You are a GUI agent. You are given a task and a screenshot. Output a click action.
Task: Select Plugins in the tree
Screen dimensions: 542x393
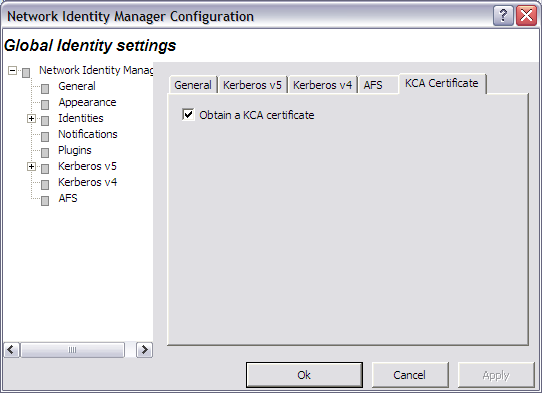75,150
